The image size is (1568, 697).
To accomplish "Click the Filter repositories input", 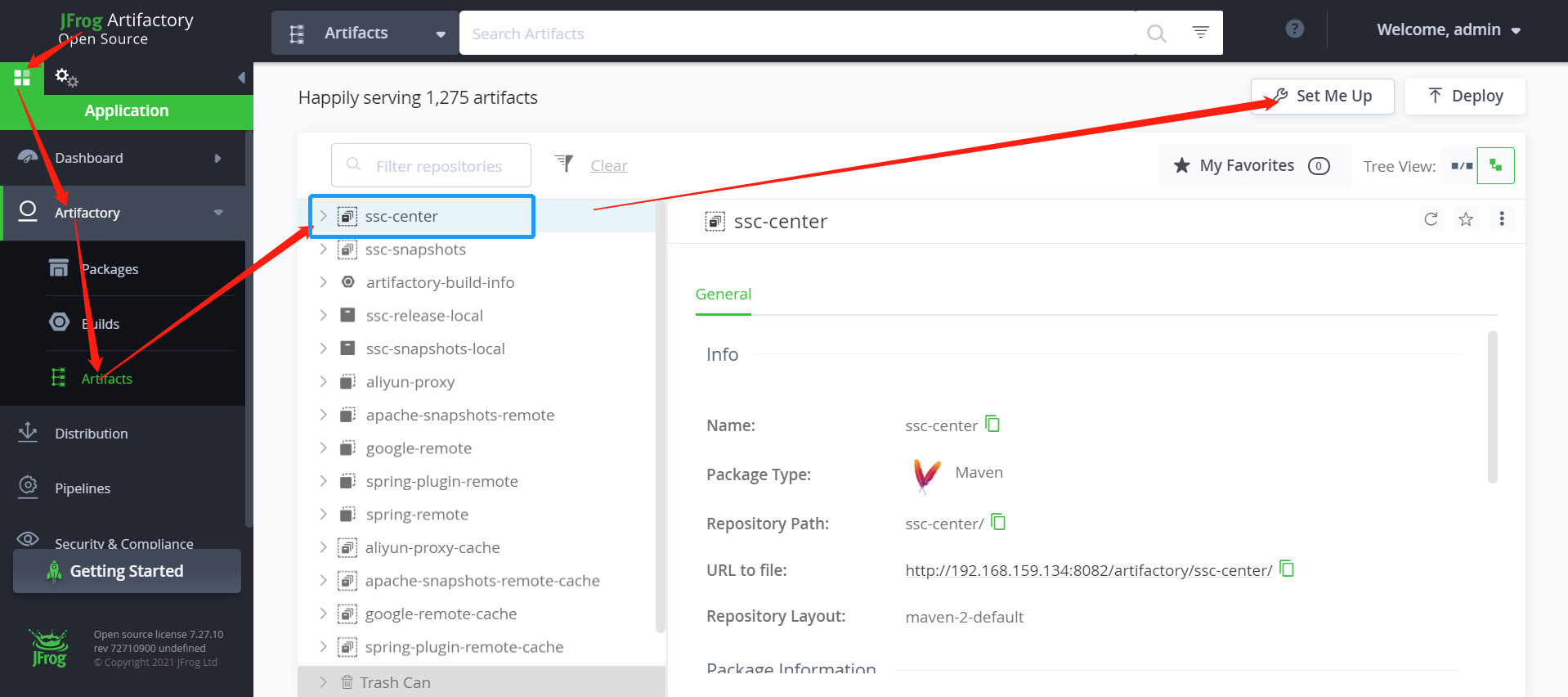I will click(x=431, y=165).
